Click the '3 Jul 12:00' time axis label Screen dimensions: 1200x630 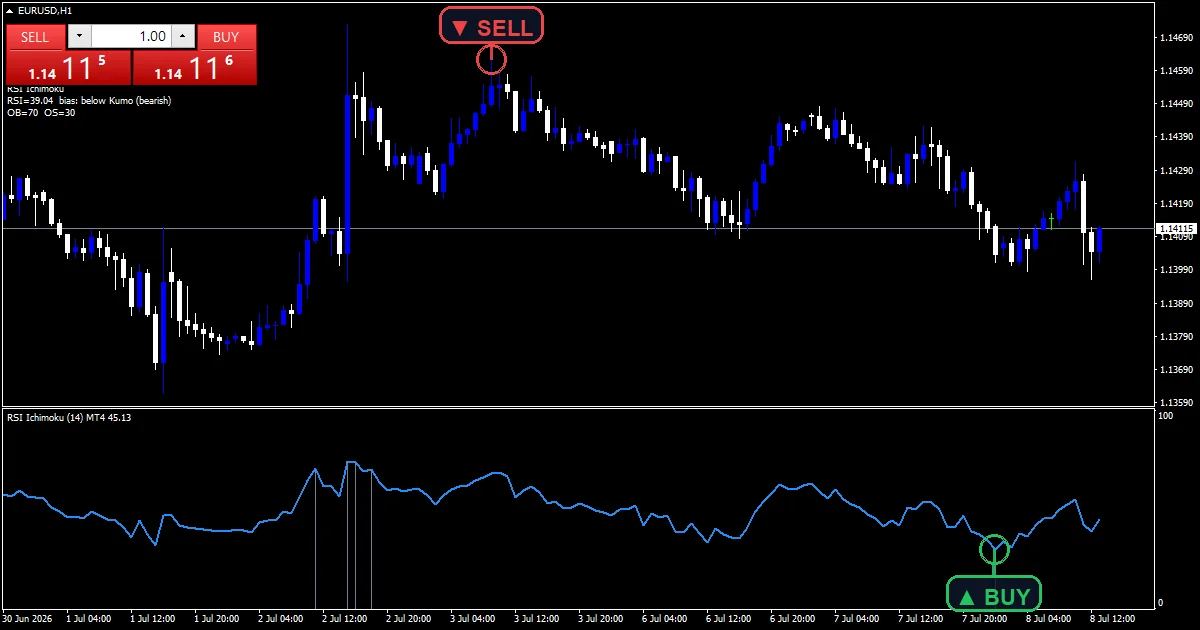pyautogui.click(x=539, y=619)
